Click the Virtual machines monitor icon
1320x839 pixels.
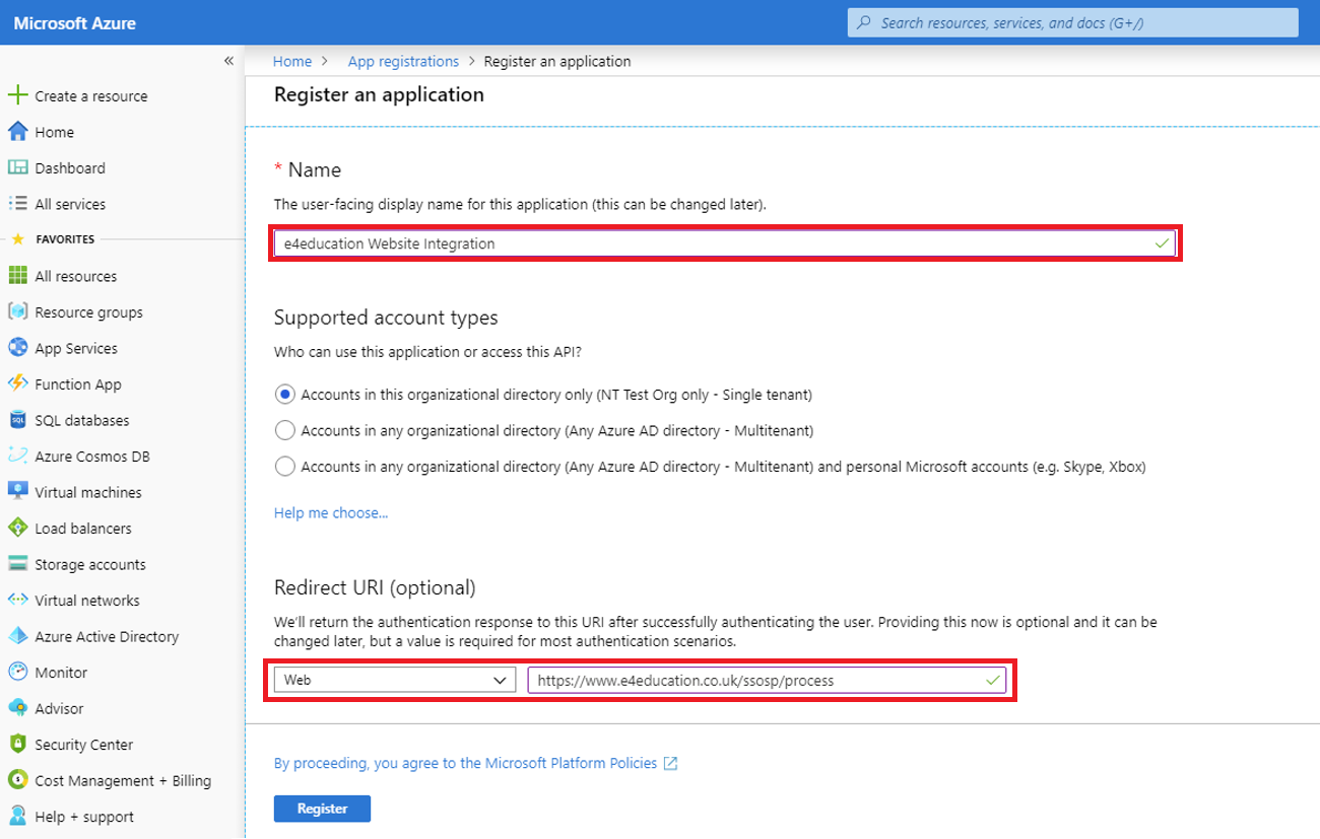pos(17,492)
